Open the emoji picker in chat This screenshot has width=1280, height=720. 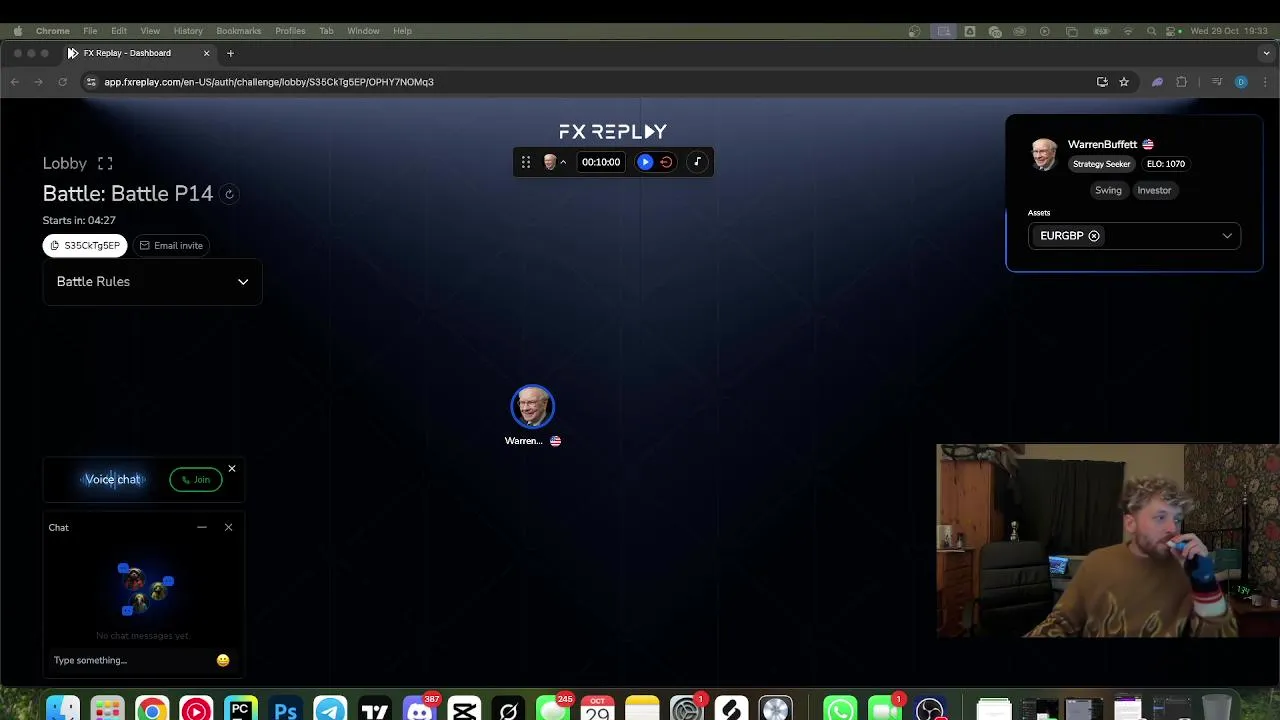pyautogui.click(x=223, y=660)
